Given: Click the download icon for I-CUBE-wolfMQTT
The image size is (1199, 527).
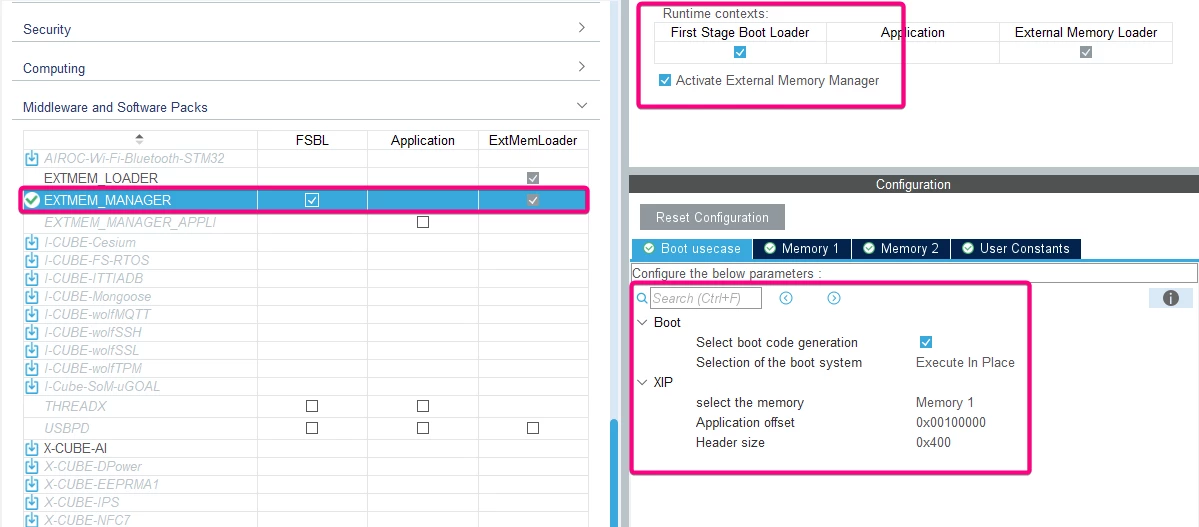Looking at the screenshot, I should [x=32, y=314].
